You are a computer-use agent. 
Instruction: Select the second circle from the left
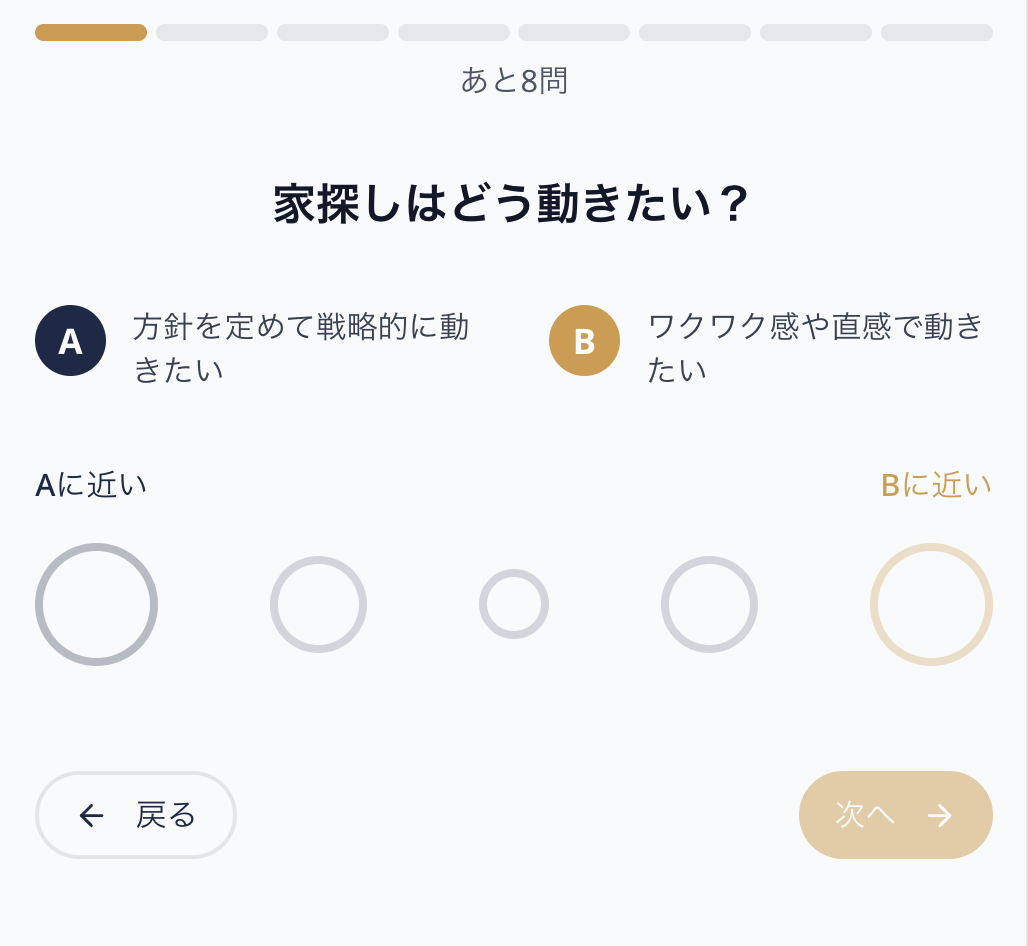318,604
